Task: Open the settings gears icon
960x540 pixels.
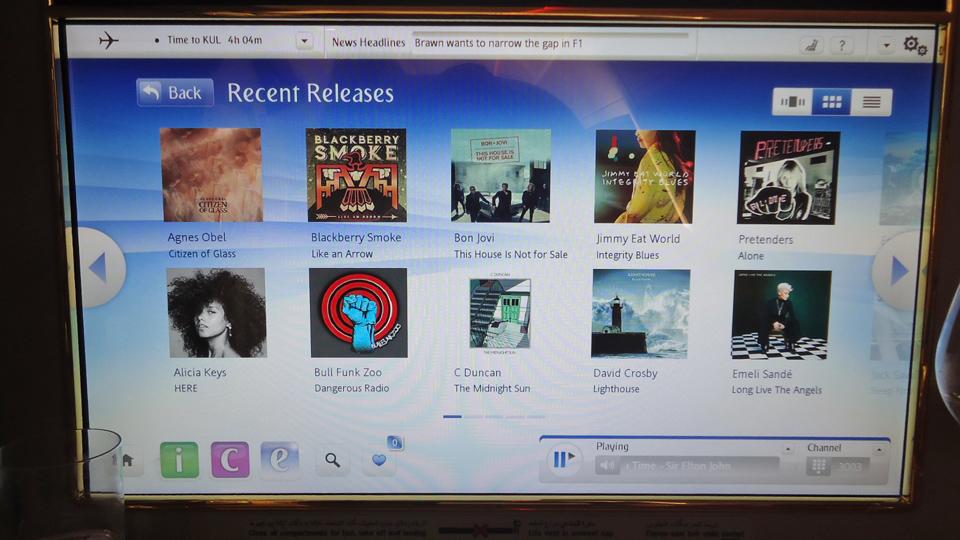Action: tap(915, 45)
